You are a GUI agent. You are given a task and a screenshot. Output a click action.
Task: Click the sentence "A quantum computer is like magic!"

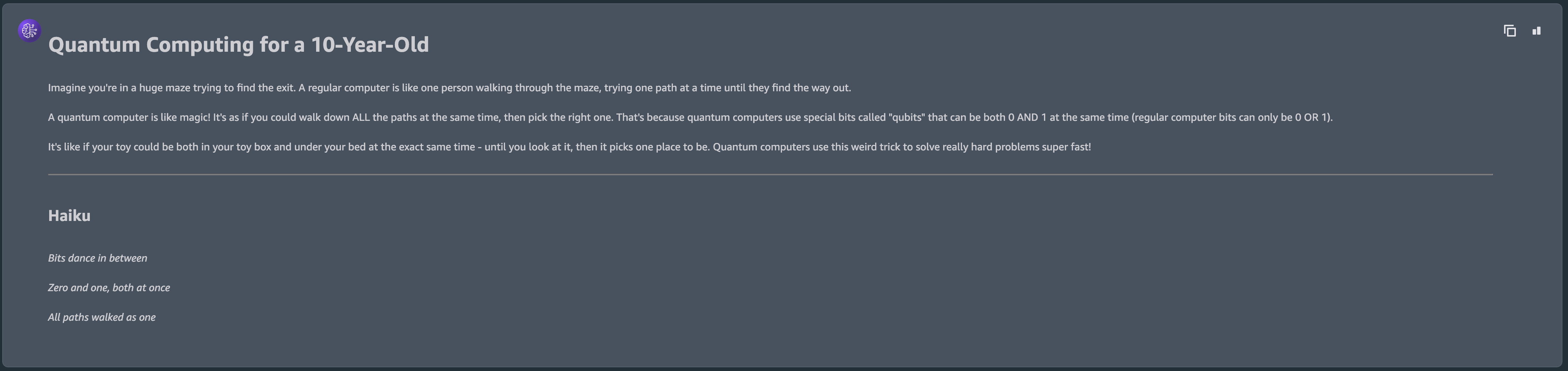129,118
